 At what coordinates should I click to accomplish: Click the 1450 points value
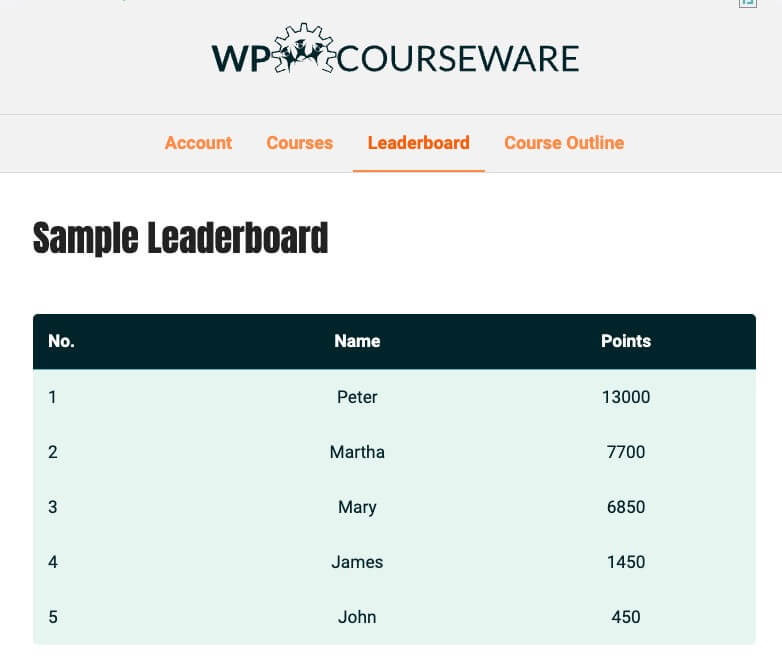point(626,562)
